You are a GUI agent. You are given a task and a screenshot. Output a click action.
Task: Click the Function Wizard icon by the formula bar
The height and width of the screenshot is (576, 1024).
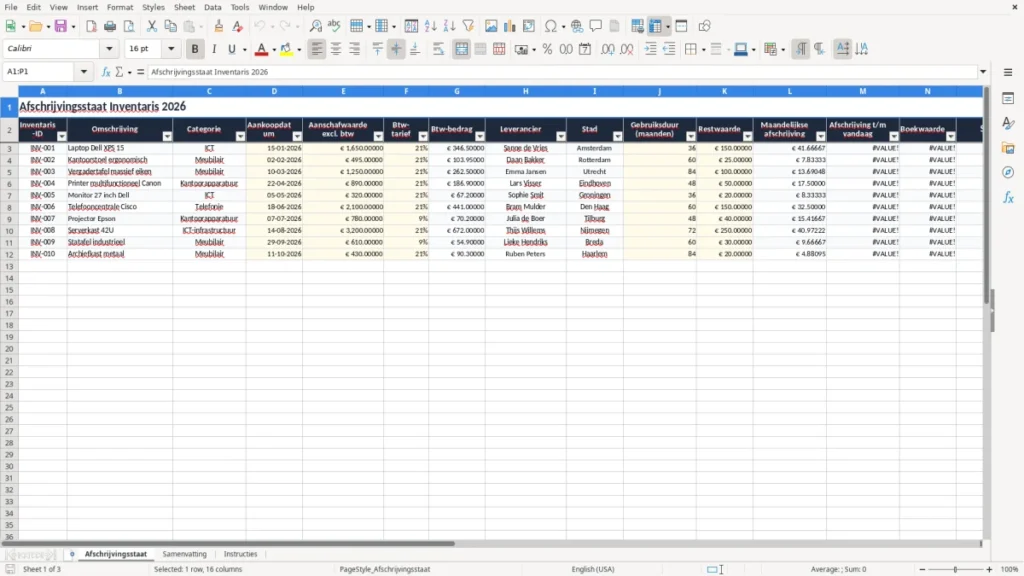105,72
